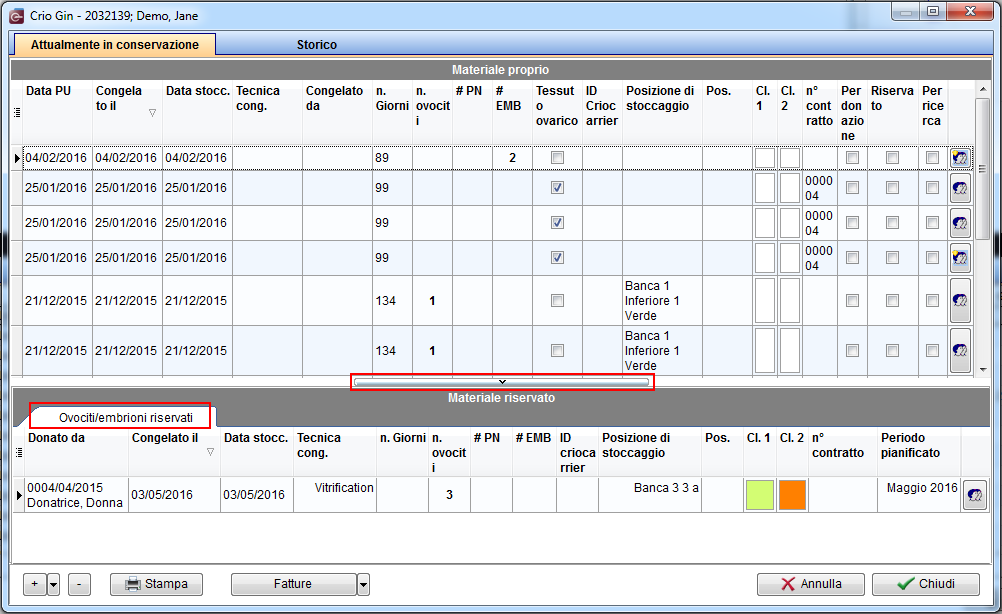Image resolution: width=1002 pixels, height=614 pixels.
Task: Open column chooser of reserved material table
Action: pos(19,452)
